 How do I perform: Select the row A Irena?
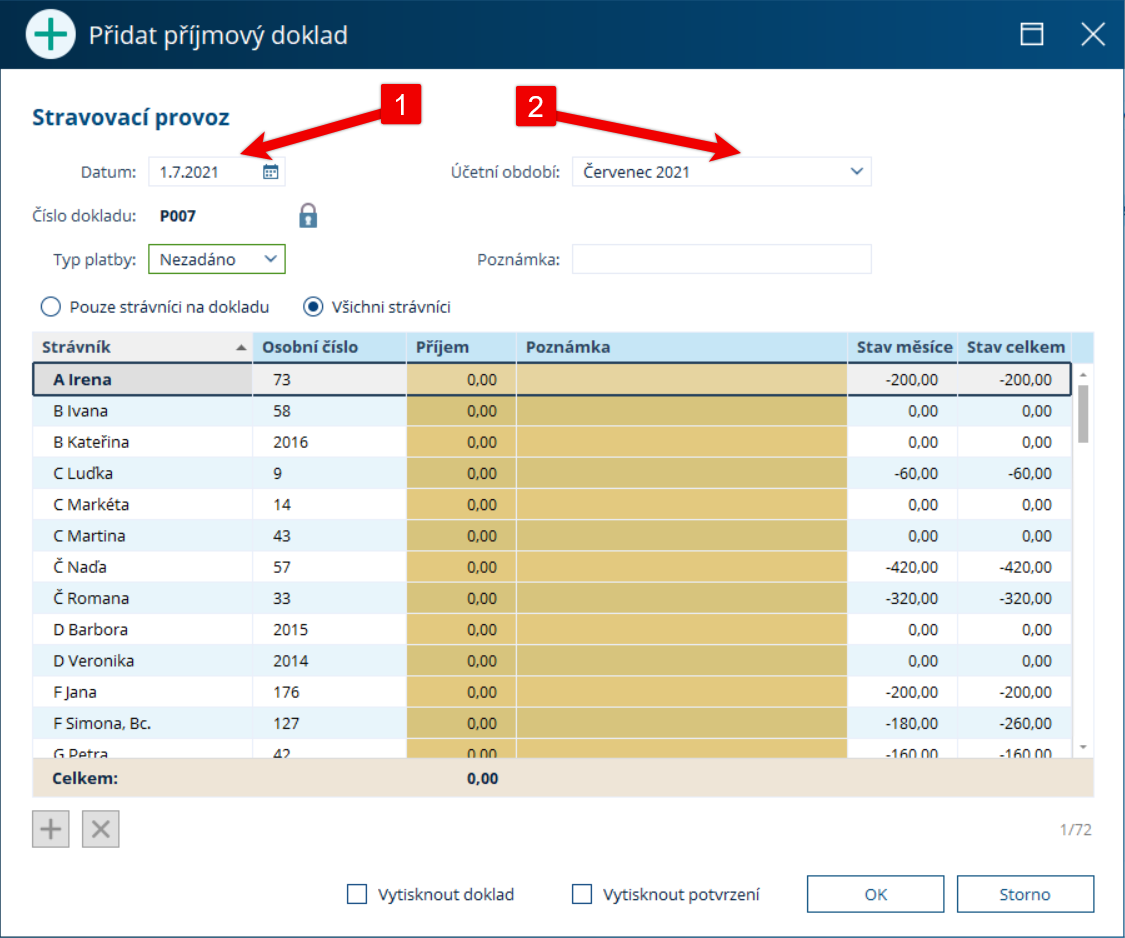click(552, 380)
